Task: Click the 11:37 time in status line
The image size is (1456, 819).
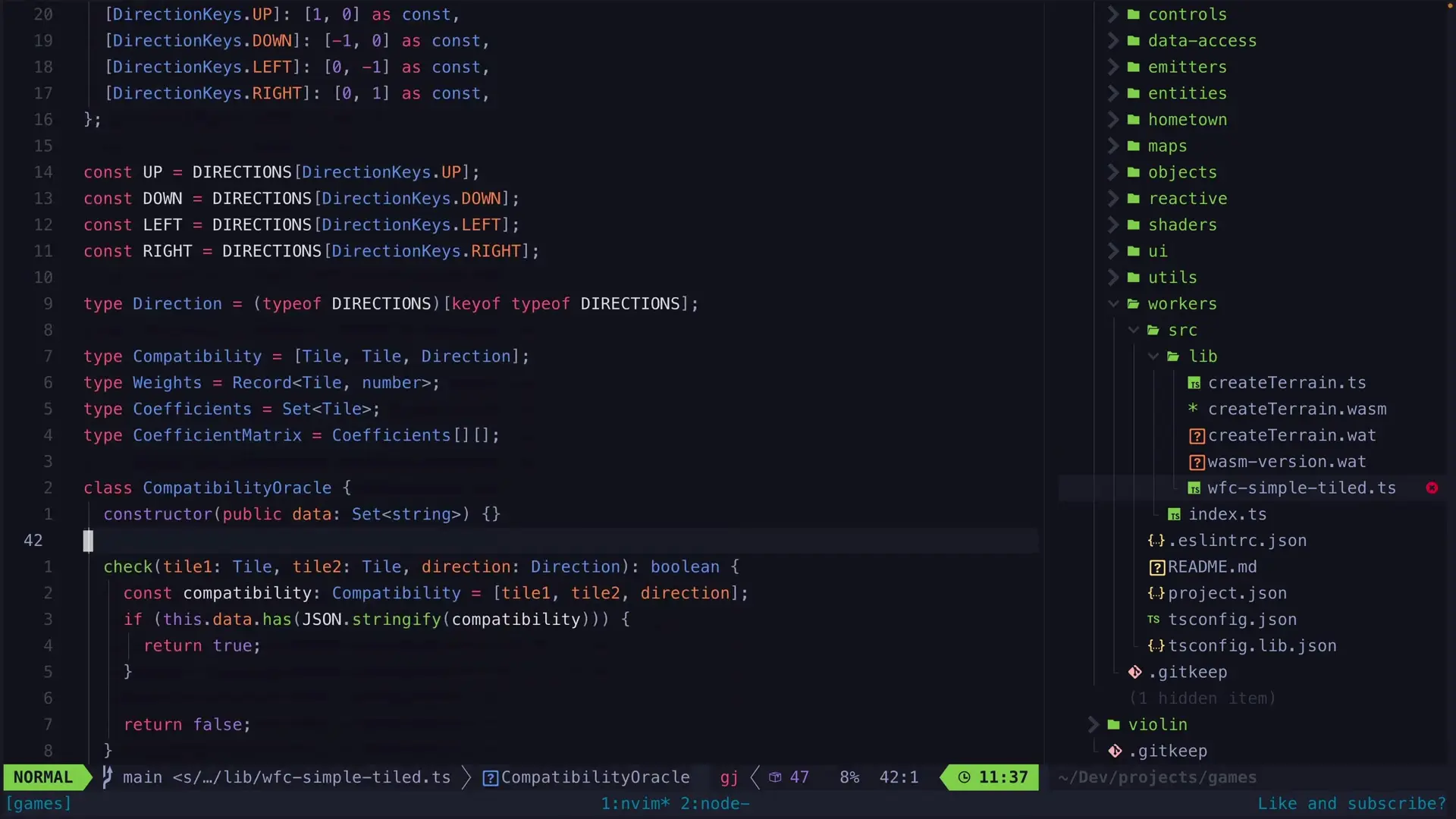Action: tap(1003, 777)
